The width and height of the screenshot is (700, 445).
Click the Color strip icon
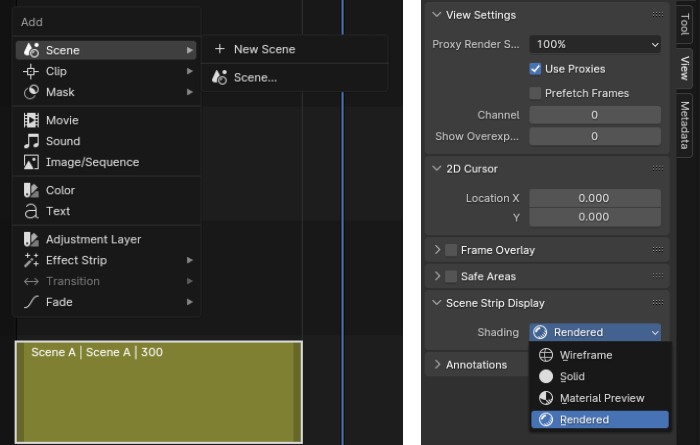pos(31,190)
